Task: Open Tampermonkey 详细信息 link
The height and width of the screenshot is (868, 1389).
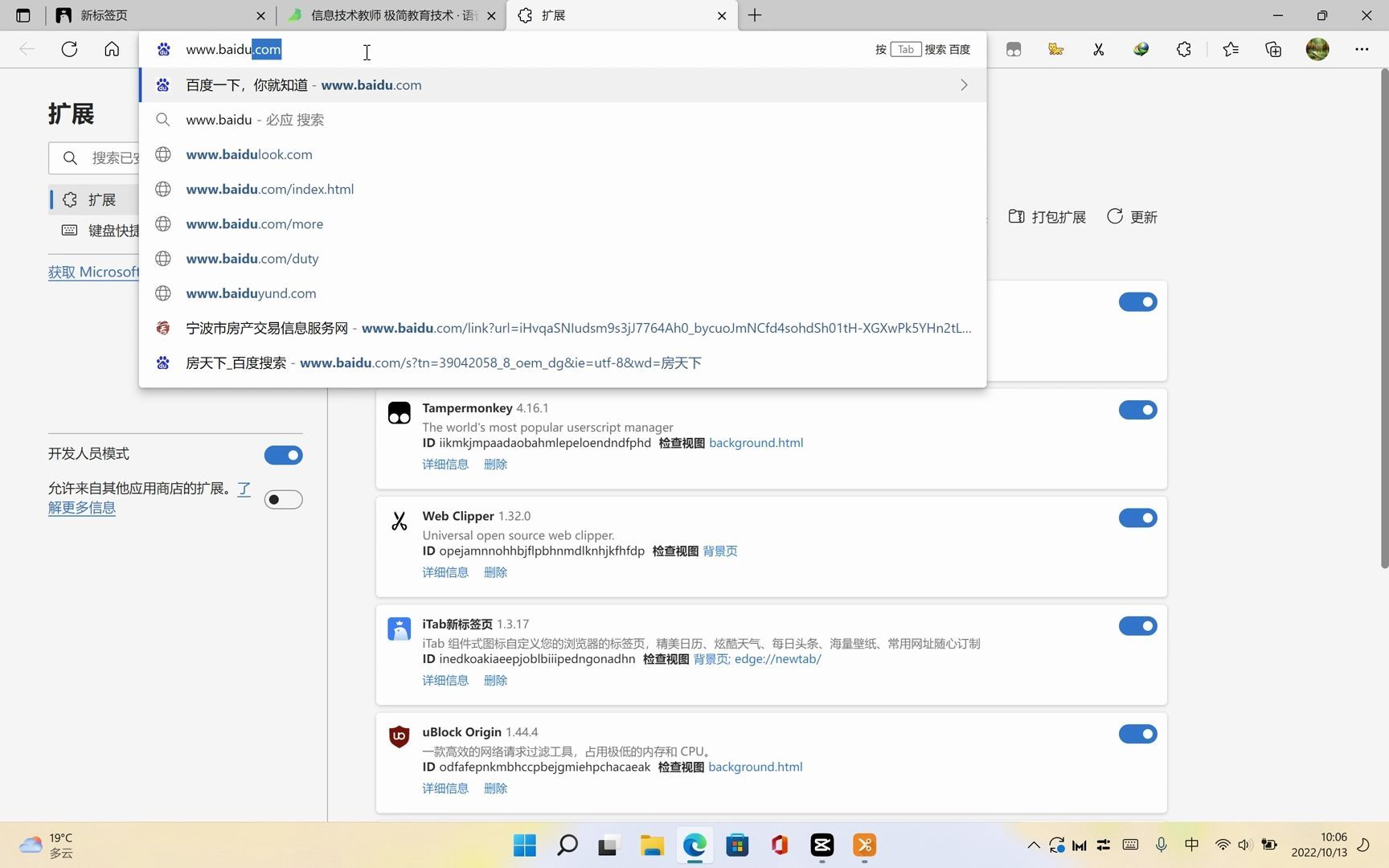Action: [445, 465]
